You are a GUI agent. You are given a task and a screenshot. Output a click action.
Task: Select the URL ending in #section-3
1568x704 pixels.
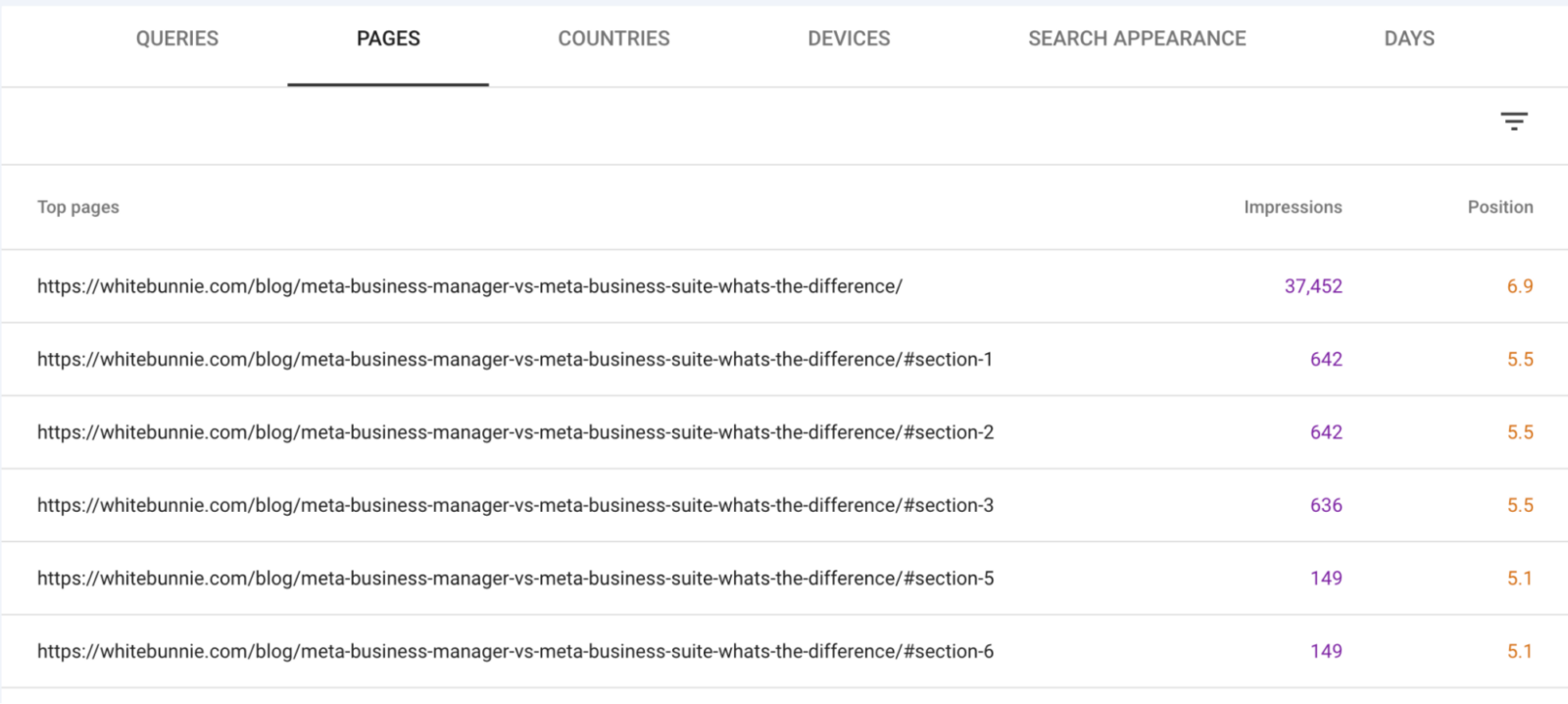click(x=515, y=505)
